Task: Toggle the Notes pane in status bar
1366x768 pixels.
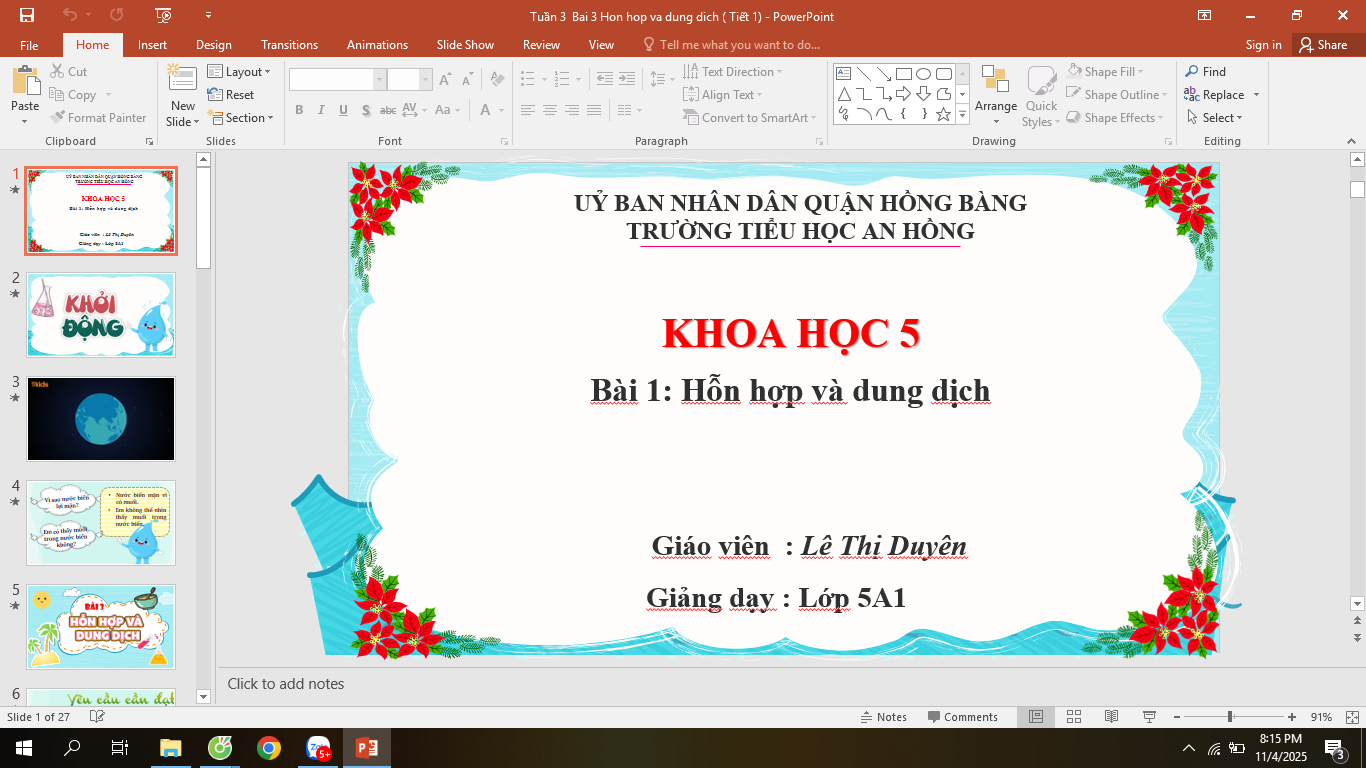Action: point(884,717)
